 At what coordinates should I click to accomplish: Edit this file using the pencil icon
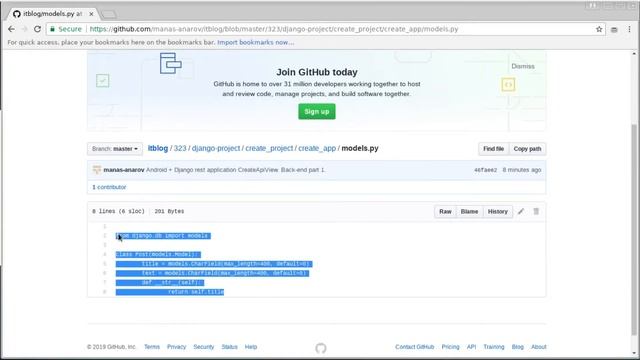point(521,211)
